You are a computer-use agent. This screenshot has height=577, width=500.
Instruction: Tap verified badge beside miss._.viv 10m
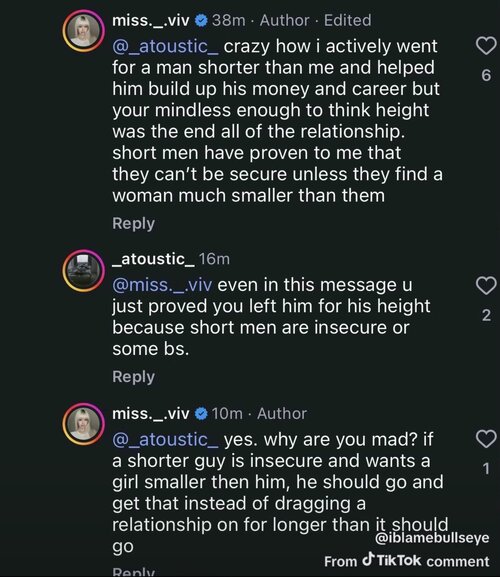[201, 414]
